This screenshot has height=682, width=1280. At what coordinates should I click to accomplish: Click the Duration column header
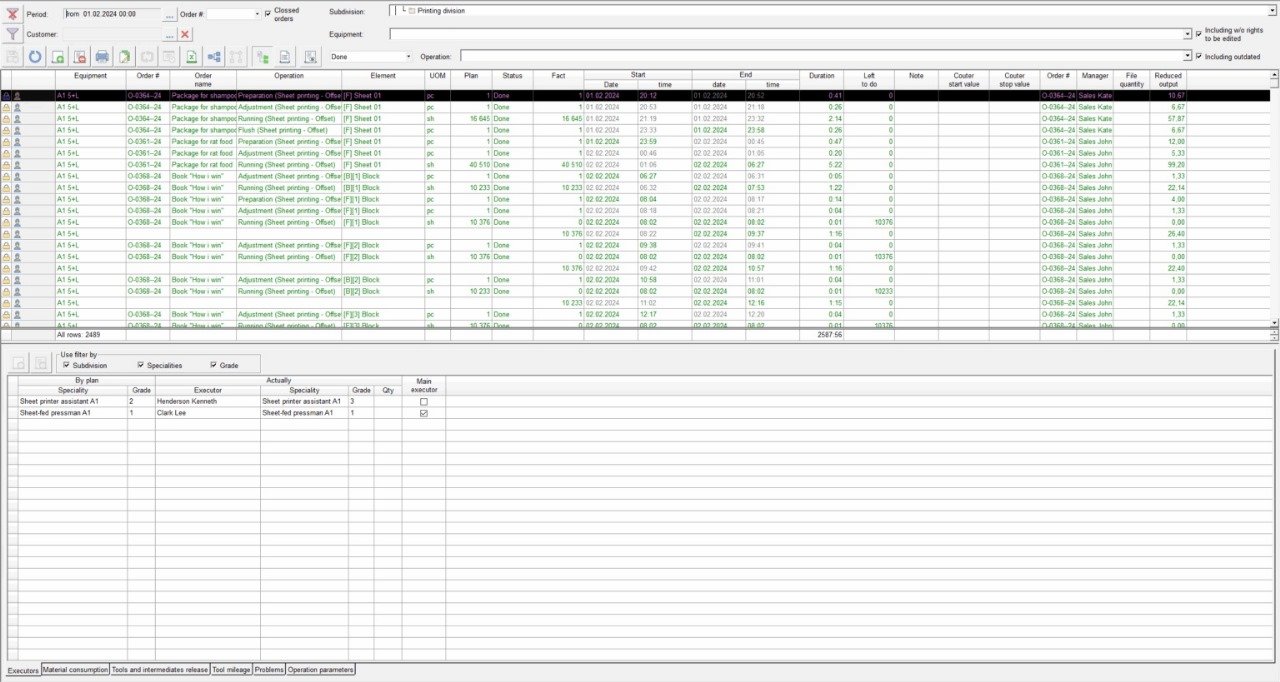[x=821, y=75]
